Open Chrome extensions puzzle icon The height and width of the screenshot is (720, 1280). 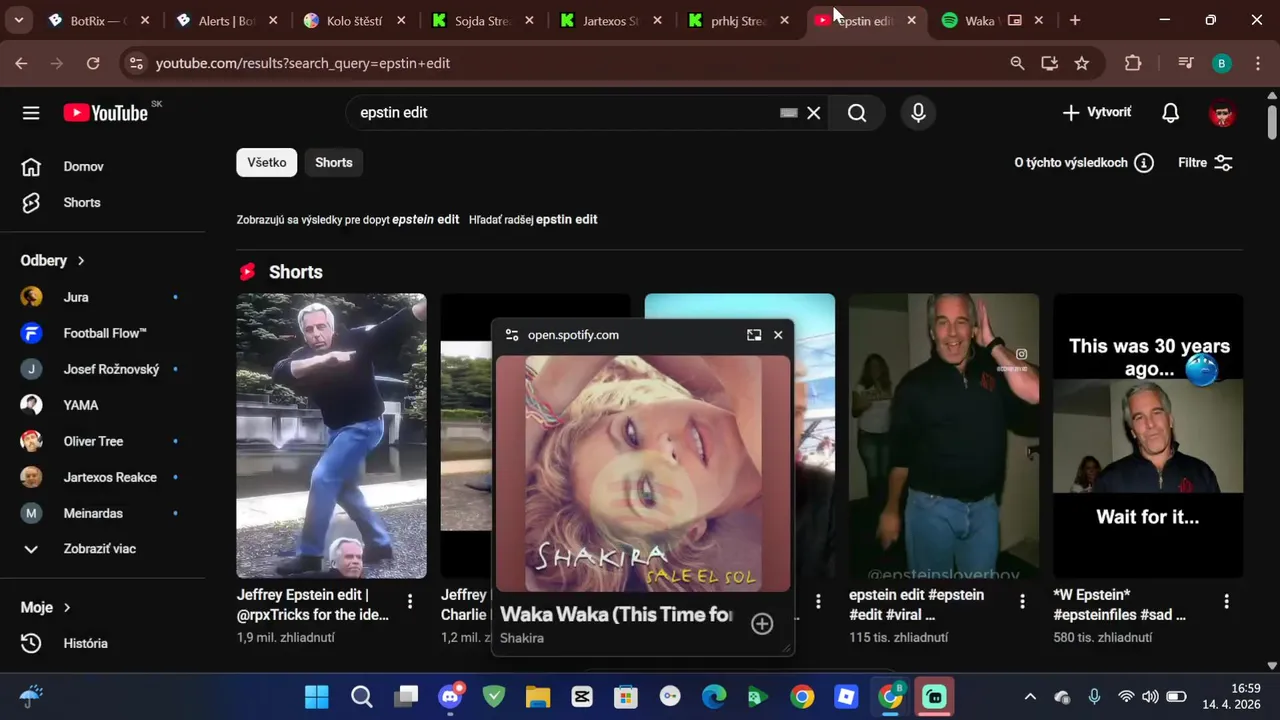click(1132, 63)
